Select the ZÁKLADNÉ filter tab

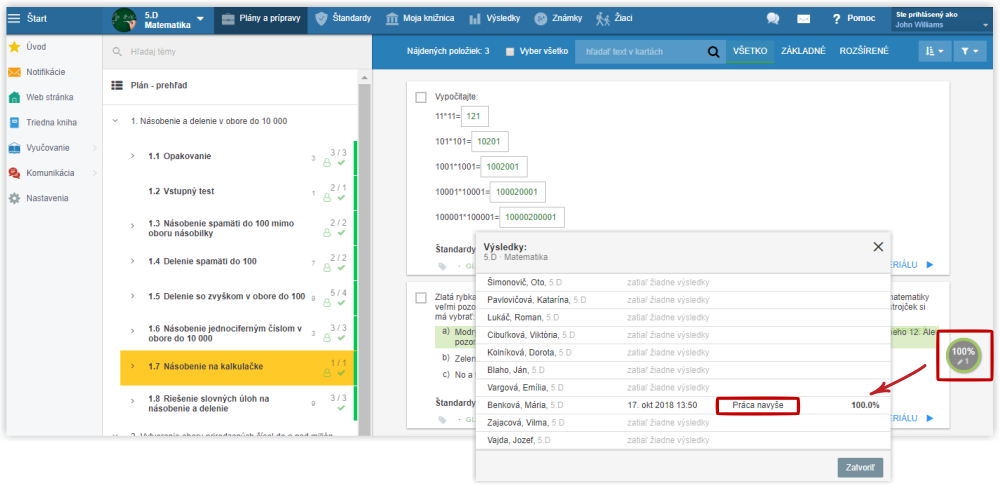[x=804, y=52]
